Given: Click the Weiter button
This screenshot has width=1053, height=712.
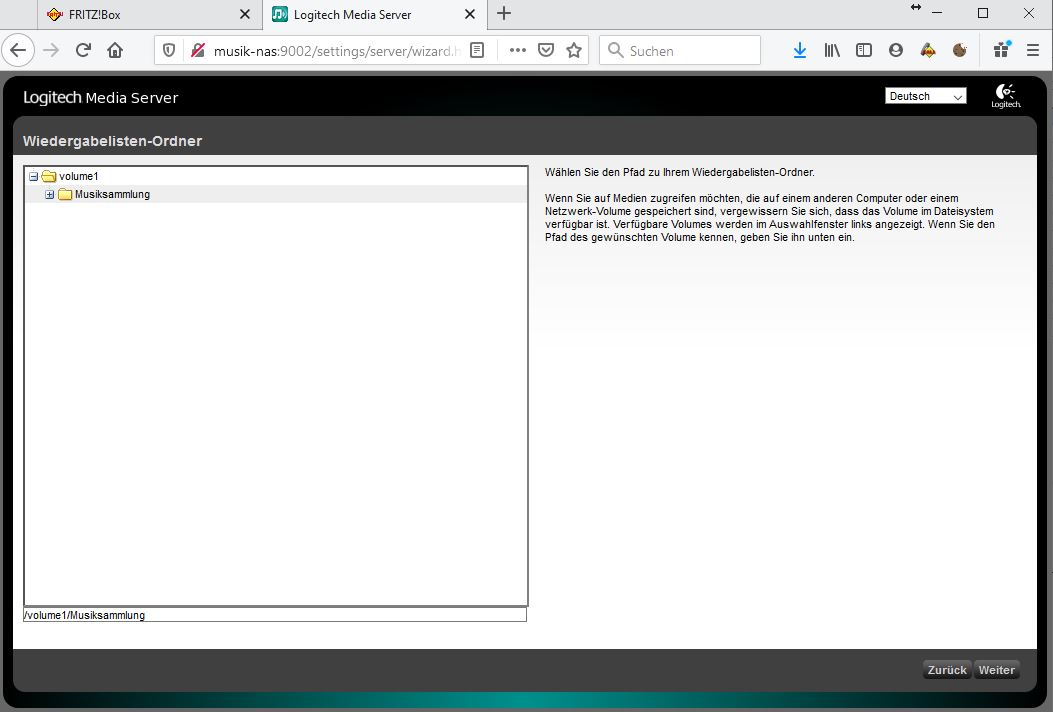Looking at the screenshot, I should (x=997, y=670).
